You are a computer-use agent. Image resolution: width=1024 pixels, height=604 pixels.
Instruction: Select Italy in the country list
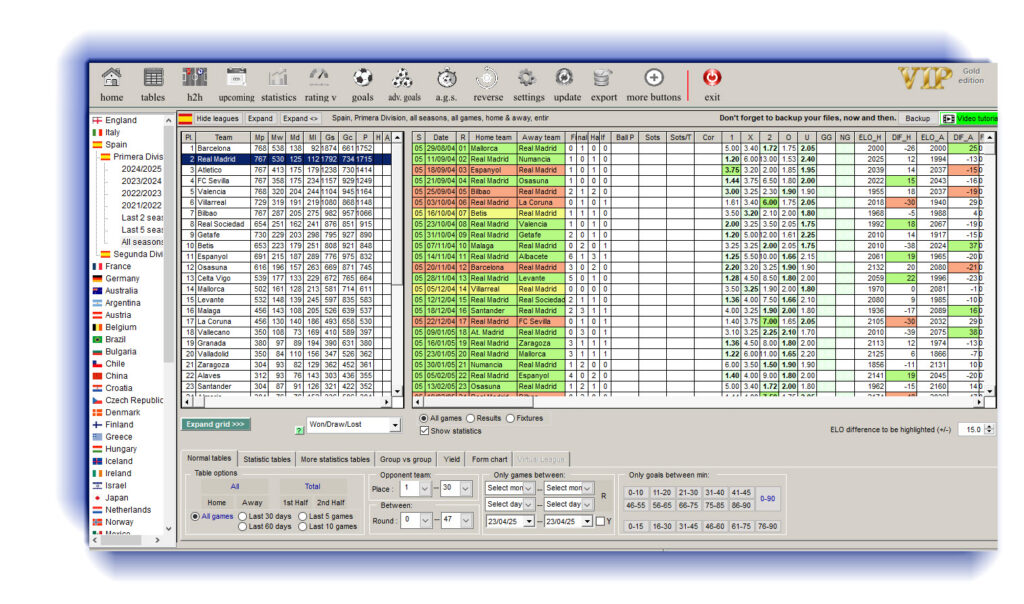pos(112,133)
